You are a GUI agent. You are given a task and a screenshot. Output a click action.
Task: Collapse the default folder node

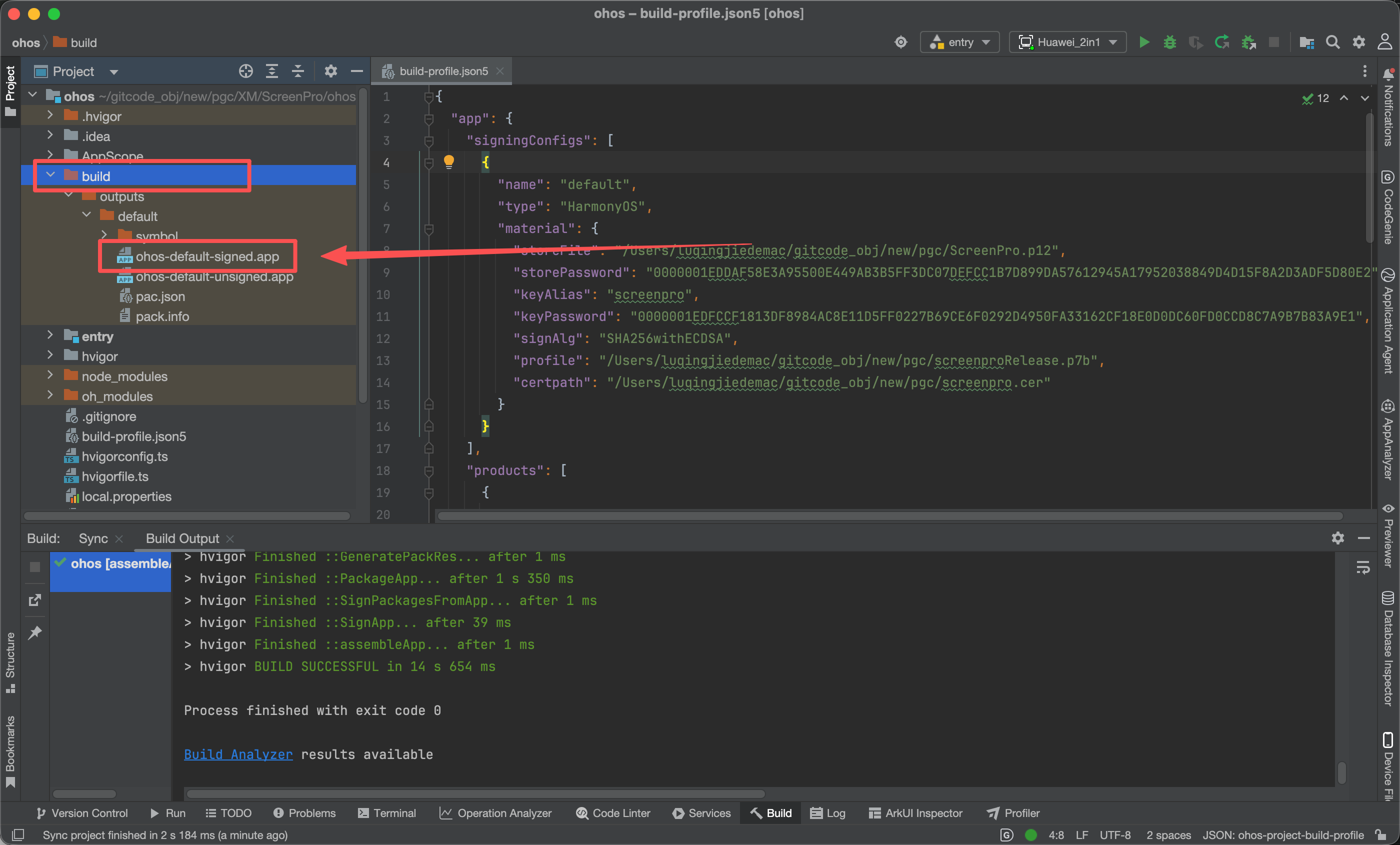pyautogui.click(x=86, y=215)
